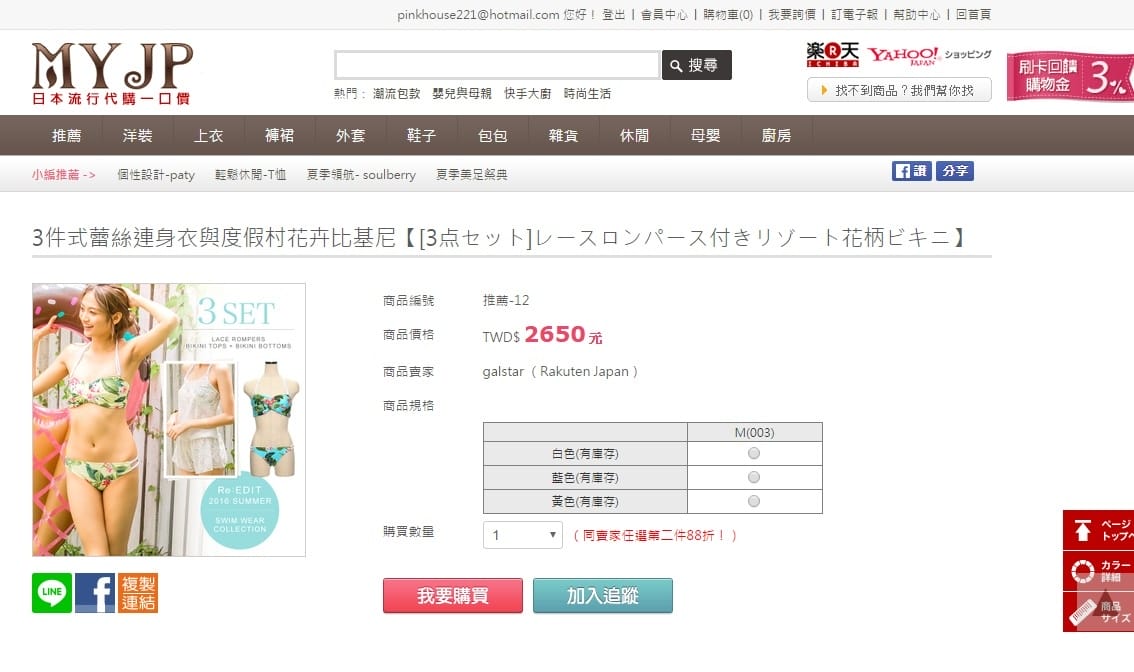Click the MY JP site logo

[x=112, y=73]
